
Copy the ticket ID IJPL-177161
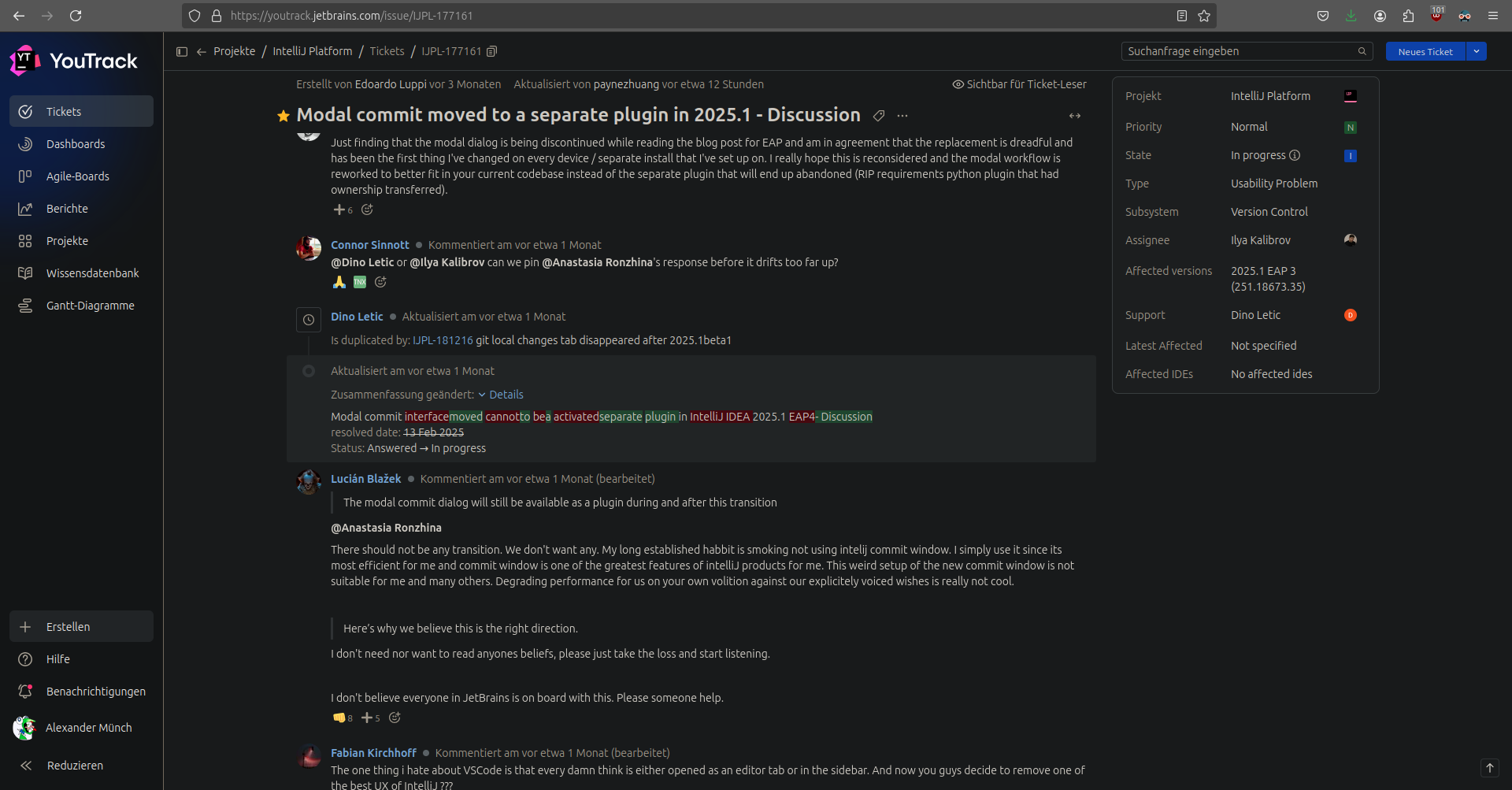pos(492,51)
